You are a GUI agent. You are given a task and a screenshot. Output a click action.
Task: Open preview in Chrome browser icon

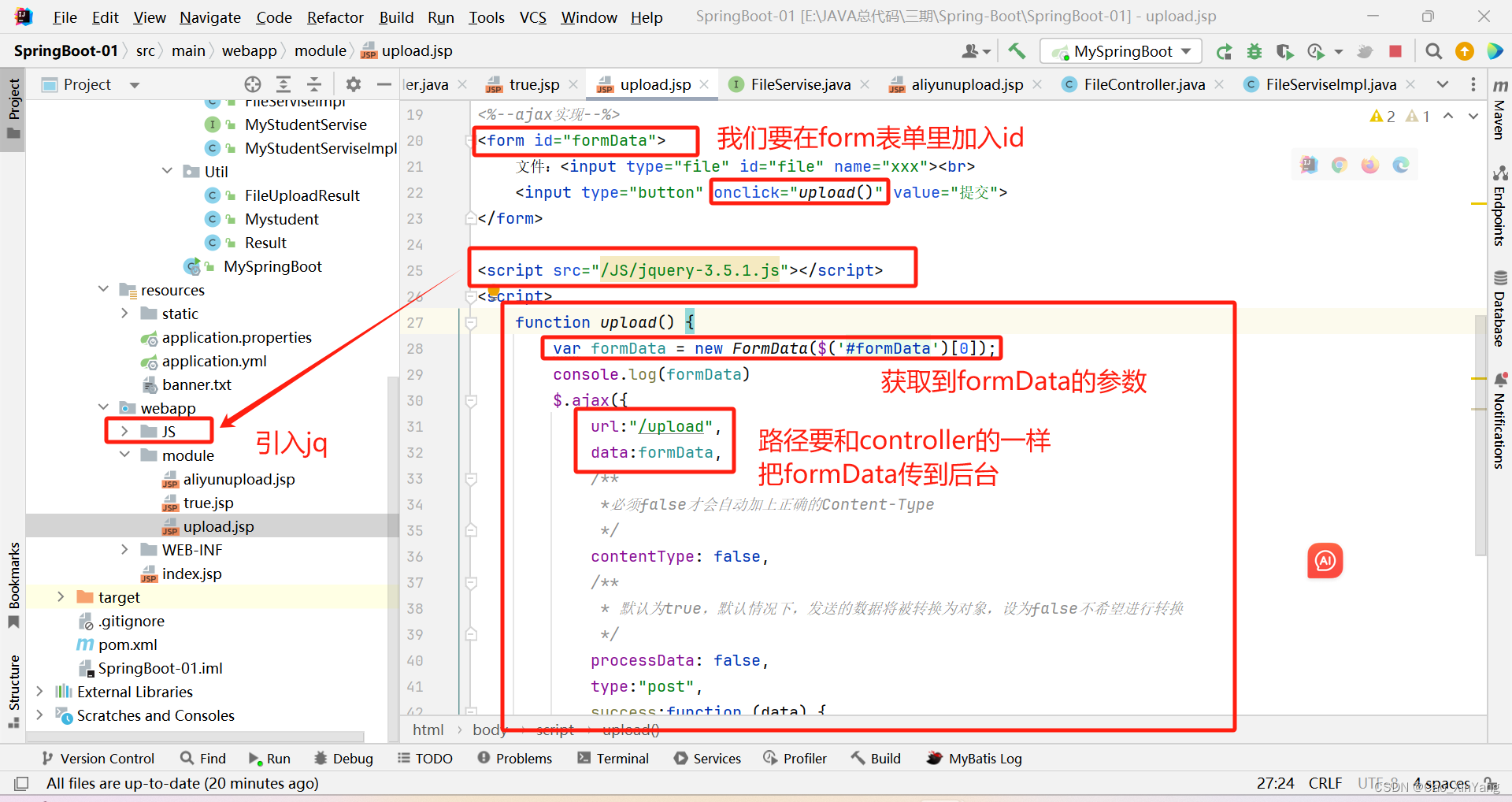1340,165
